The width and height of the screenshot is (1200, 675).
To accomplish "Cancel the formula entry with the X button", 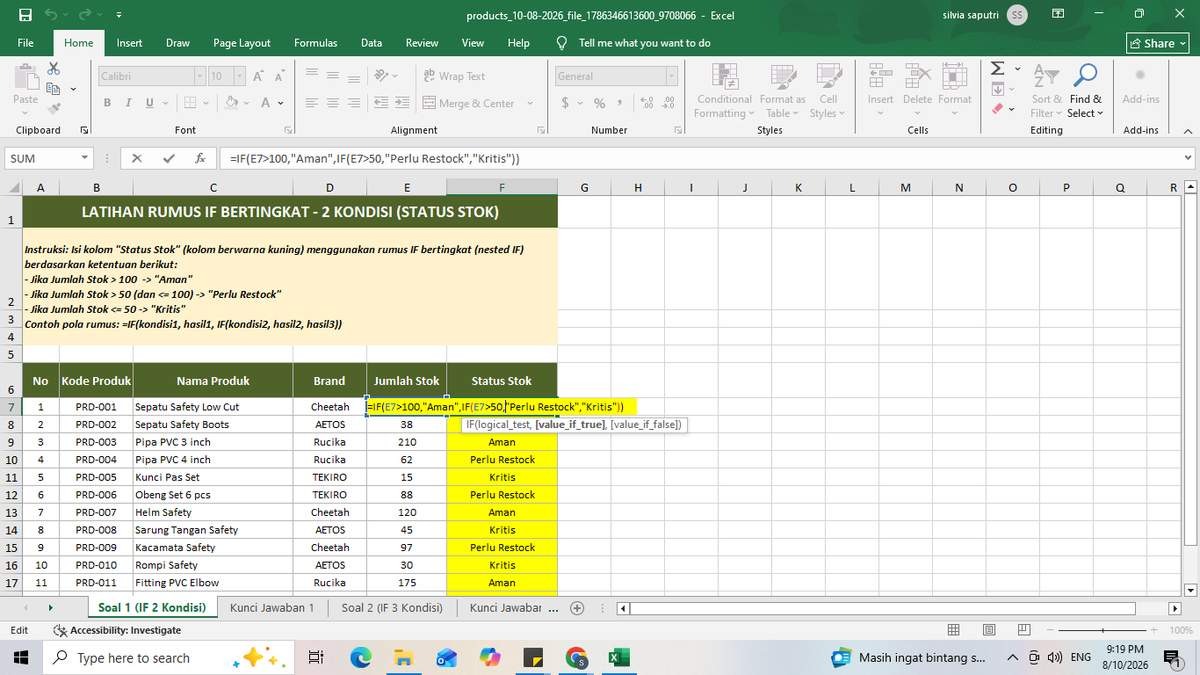I will [x=136, y=159].
